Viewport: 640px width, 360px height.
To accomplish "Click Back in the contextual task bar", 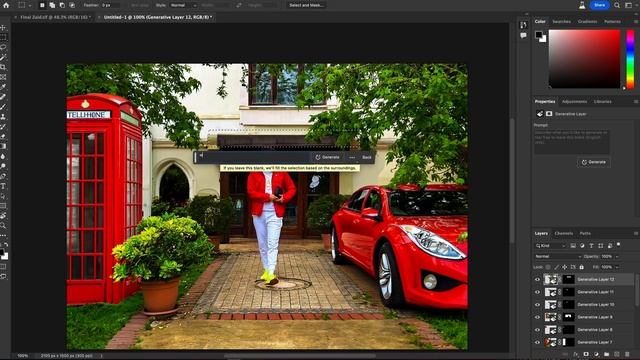I will [367, 157].
